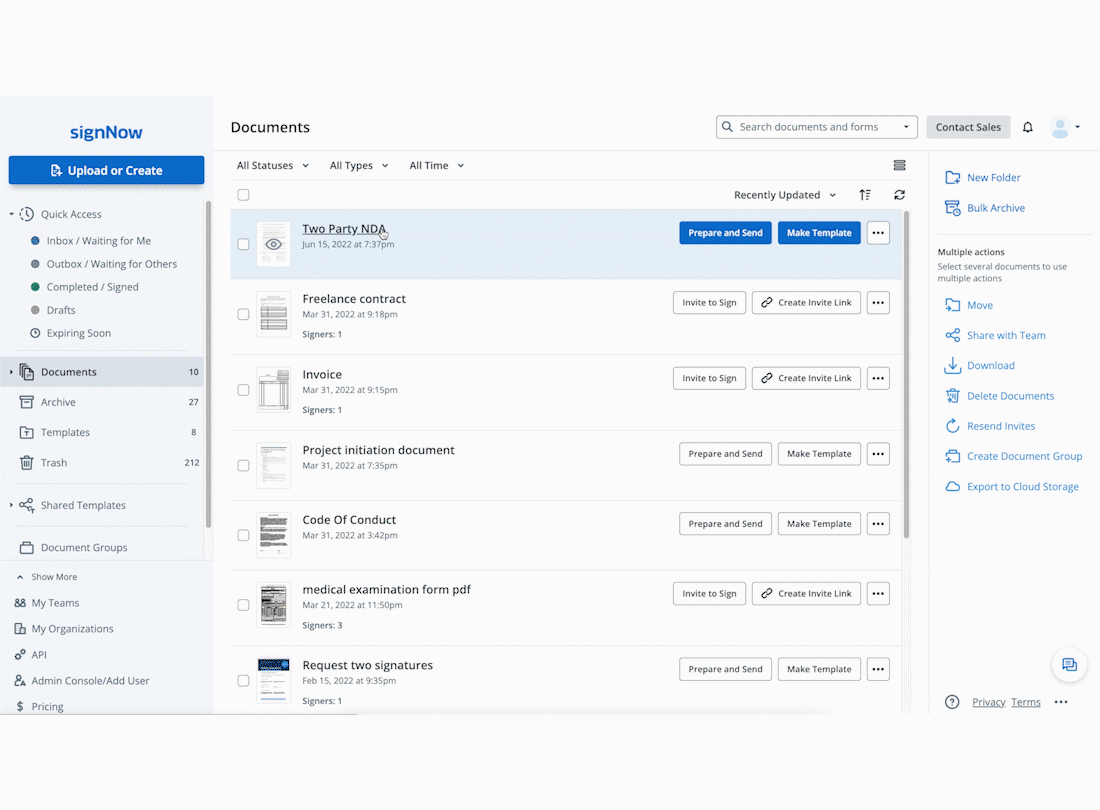The width and height of the screenshot is (1100, 810).
Task: Open the live chat bubble
Action: (1069, 665)
